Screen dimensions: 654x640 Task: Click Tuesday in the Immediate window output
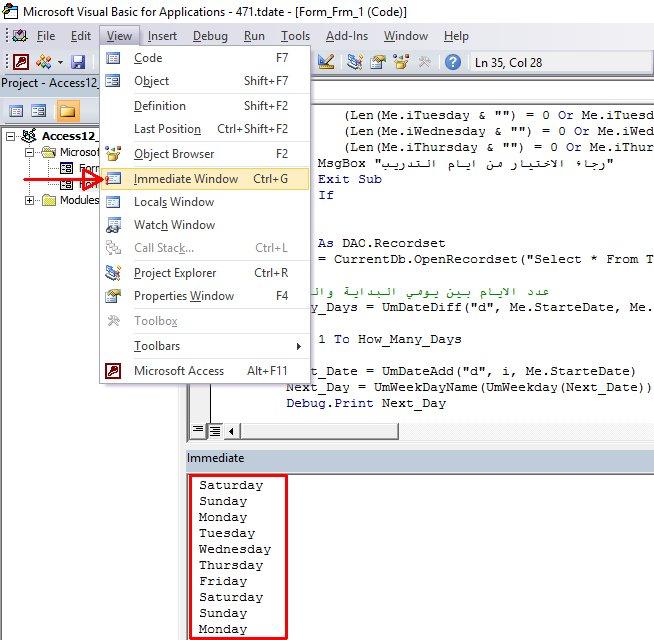click(227, 534)
